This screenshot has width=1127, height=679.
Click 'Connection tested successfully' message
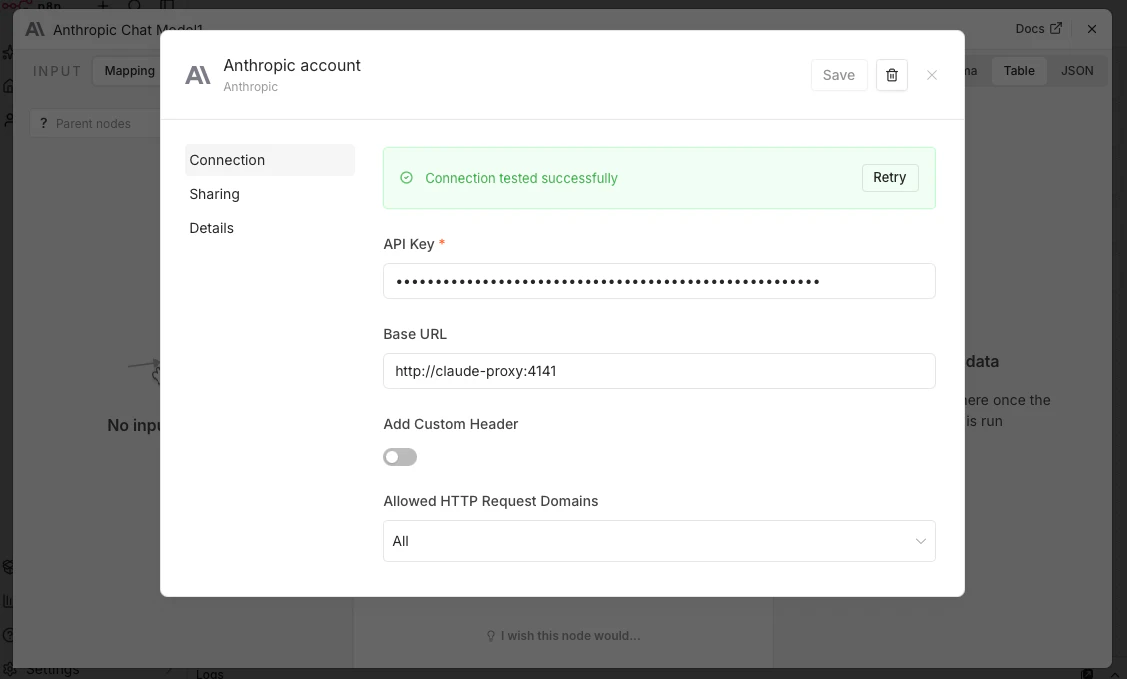[521, 178]
